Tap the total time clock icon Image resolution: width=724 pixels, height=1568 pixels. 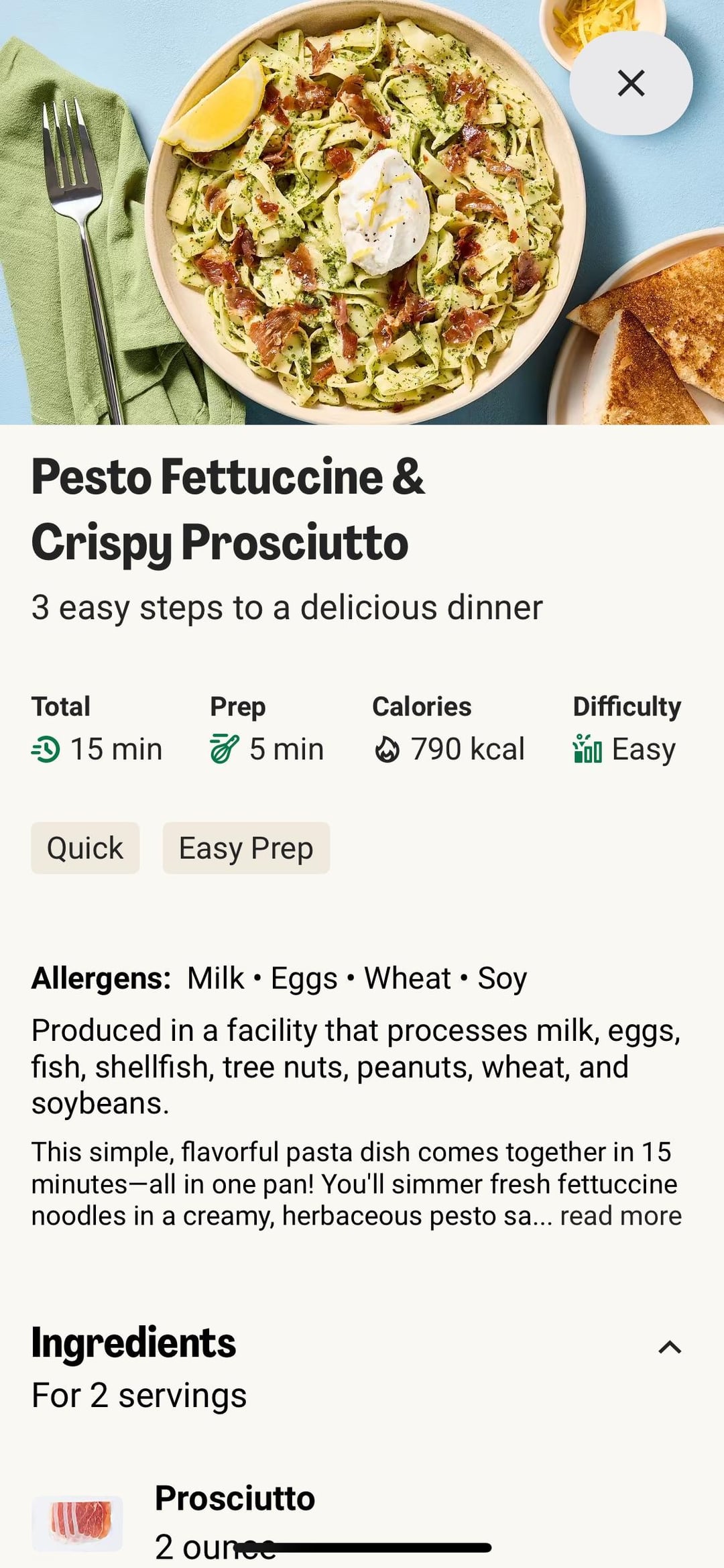click(x=46, y=749)
